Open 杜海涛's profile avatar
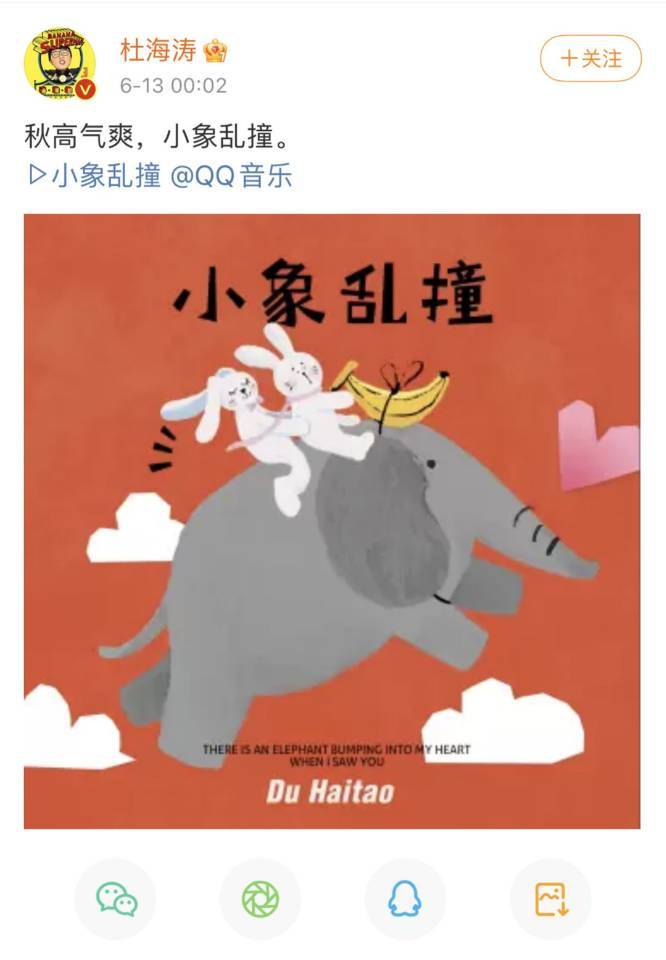Viewport: 666px width, 960px height. pyautogui.click(x=59, y=63)
